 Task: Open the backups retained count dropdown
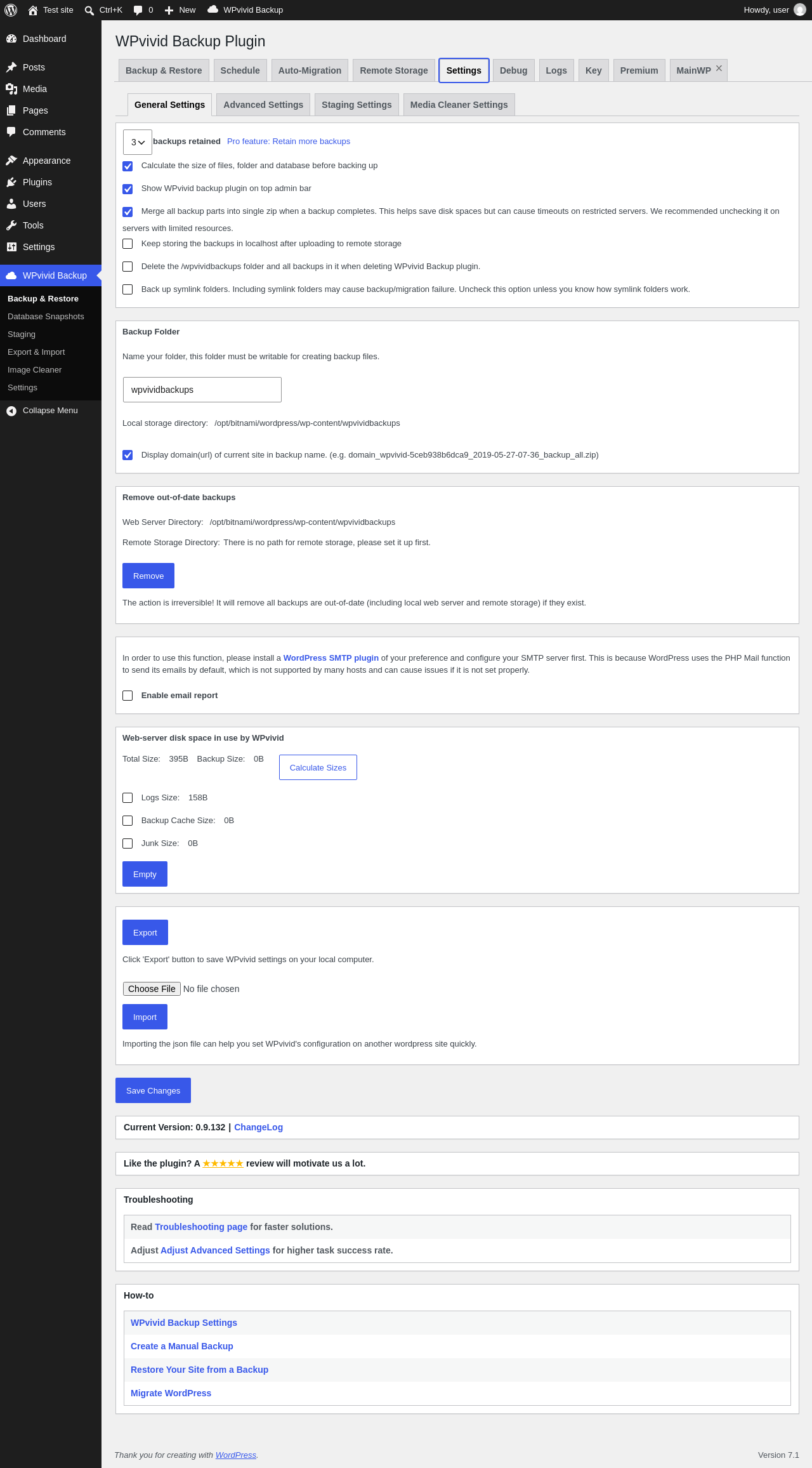pyautogui.click(x=138, y=142)
